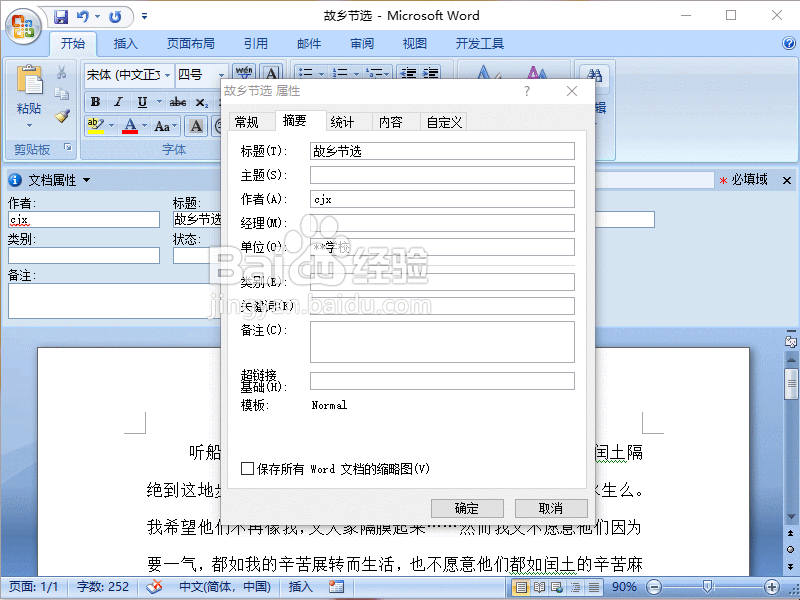The height and width of the screenshot is (600, 800).
Task: Open Word Help question mark icon
Action: pyautogui.click(x=788, y=43)
